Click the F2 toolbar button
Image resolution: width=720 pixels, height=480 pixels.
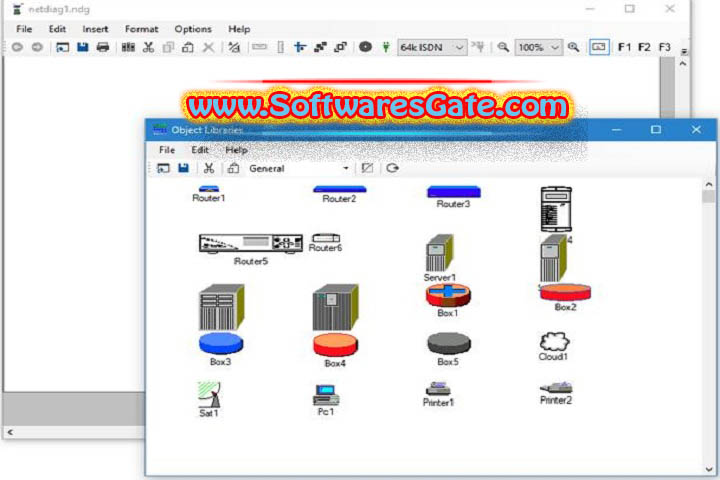(x=644, y=47)
